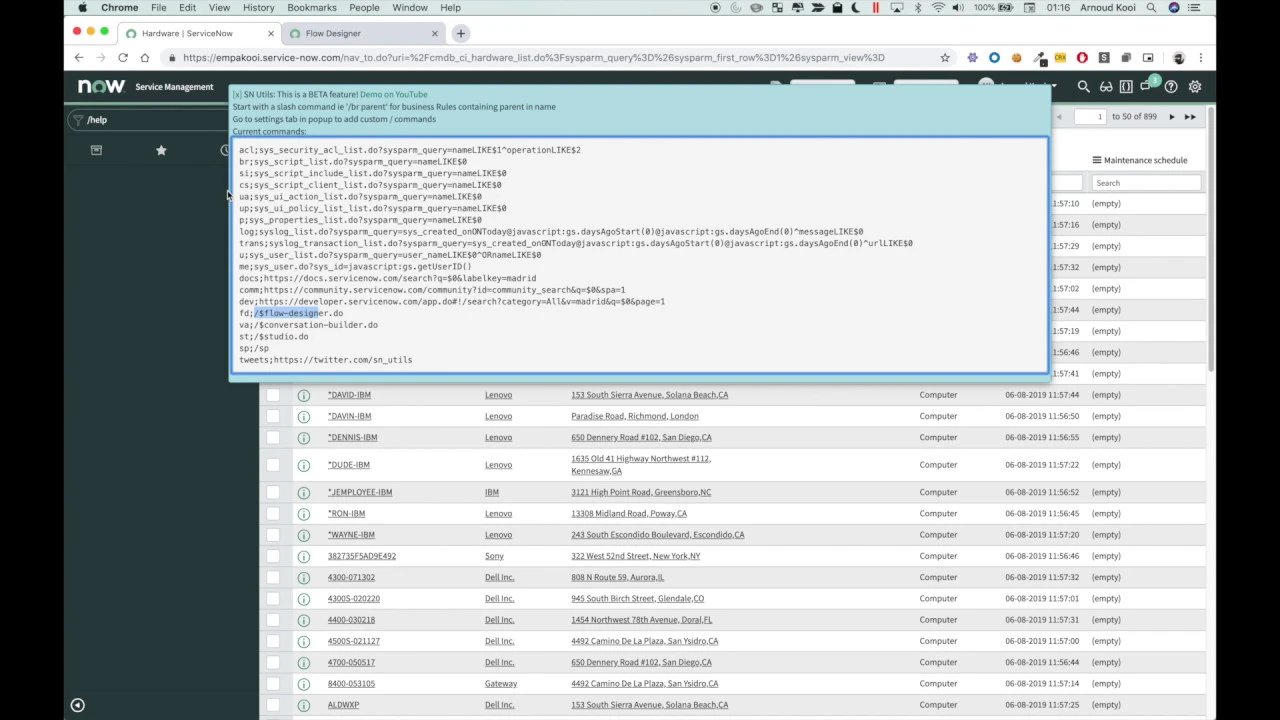Click the picture-in-picture extension icon in Chrome toolbar
This screenshot has width=1280, height=720.
point(1148,57)
